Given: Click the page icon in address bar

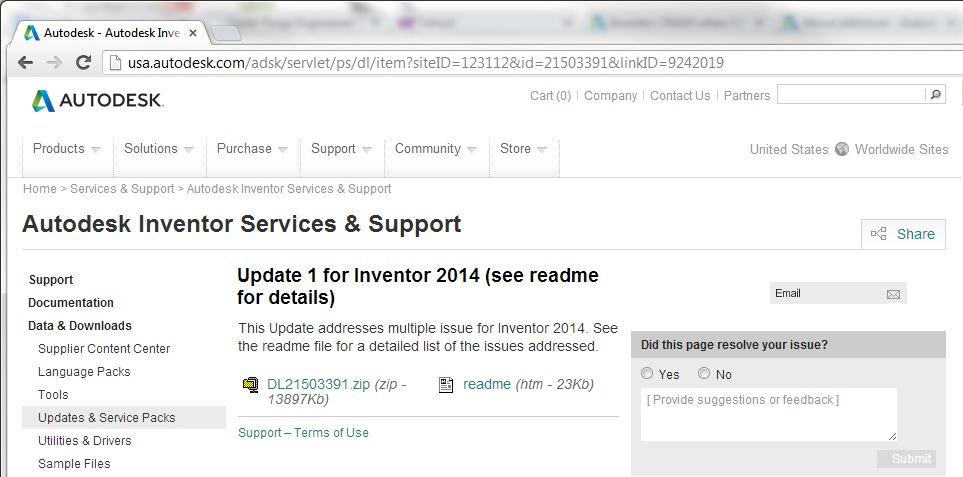Looking at the screenshot, I should coord(114,63).
